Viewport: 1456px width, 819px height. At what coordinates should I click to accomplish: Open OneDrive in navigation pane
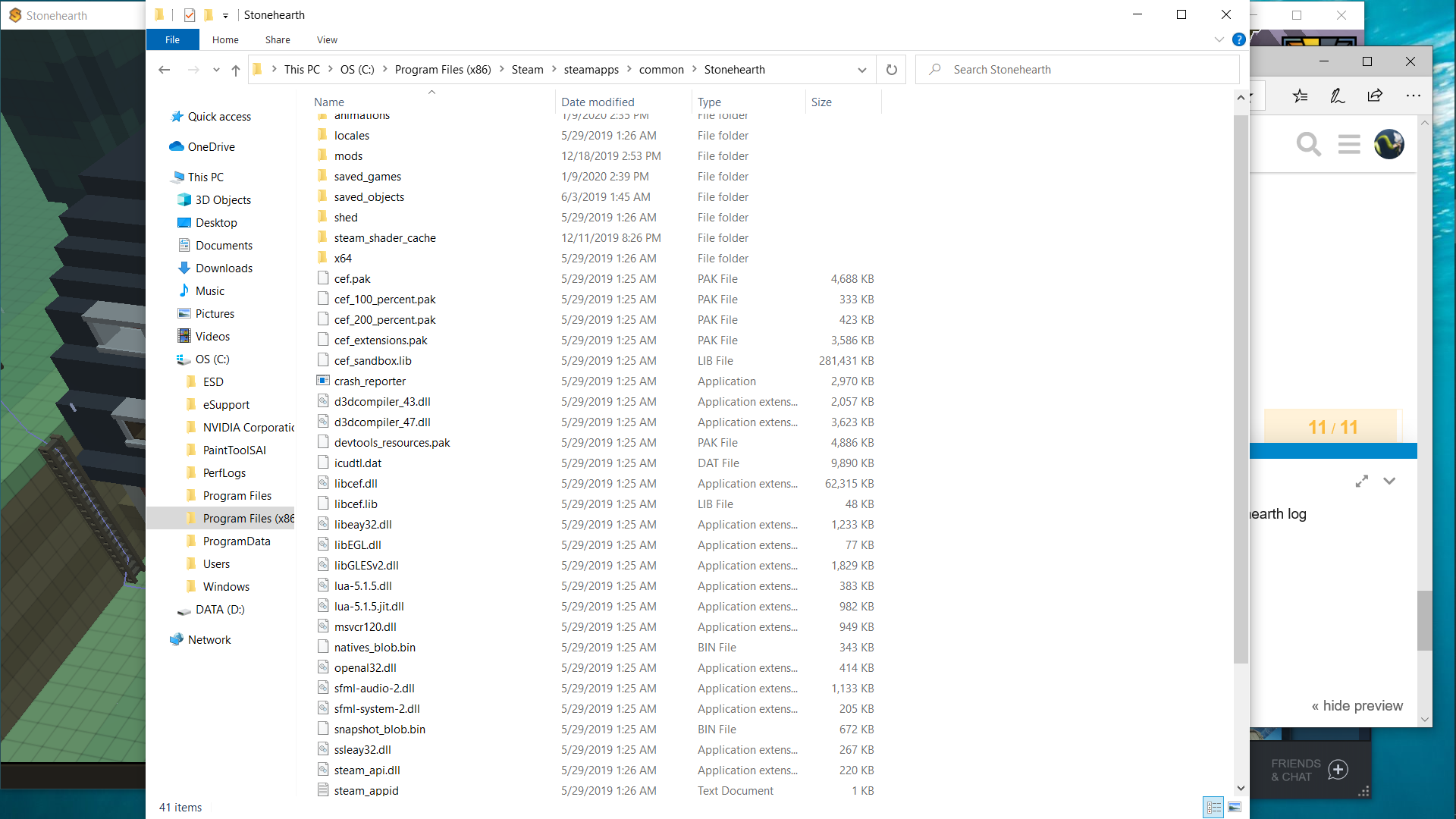click(x=211, y=147)
